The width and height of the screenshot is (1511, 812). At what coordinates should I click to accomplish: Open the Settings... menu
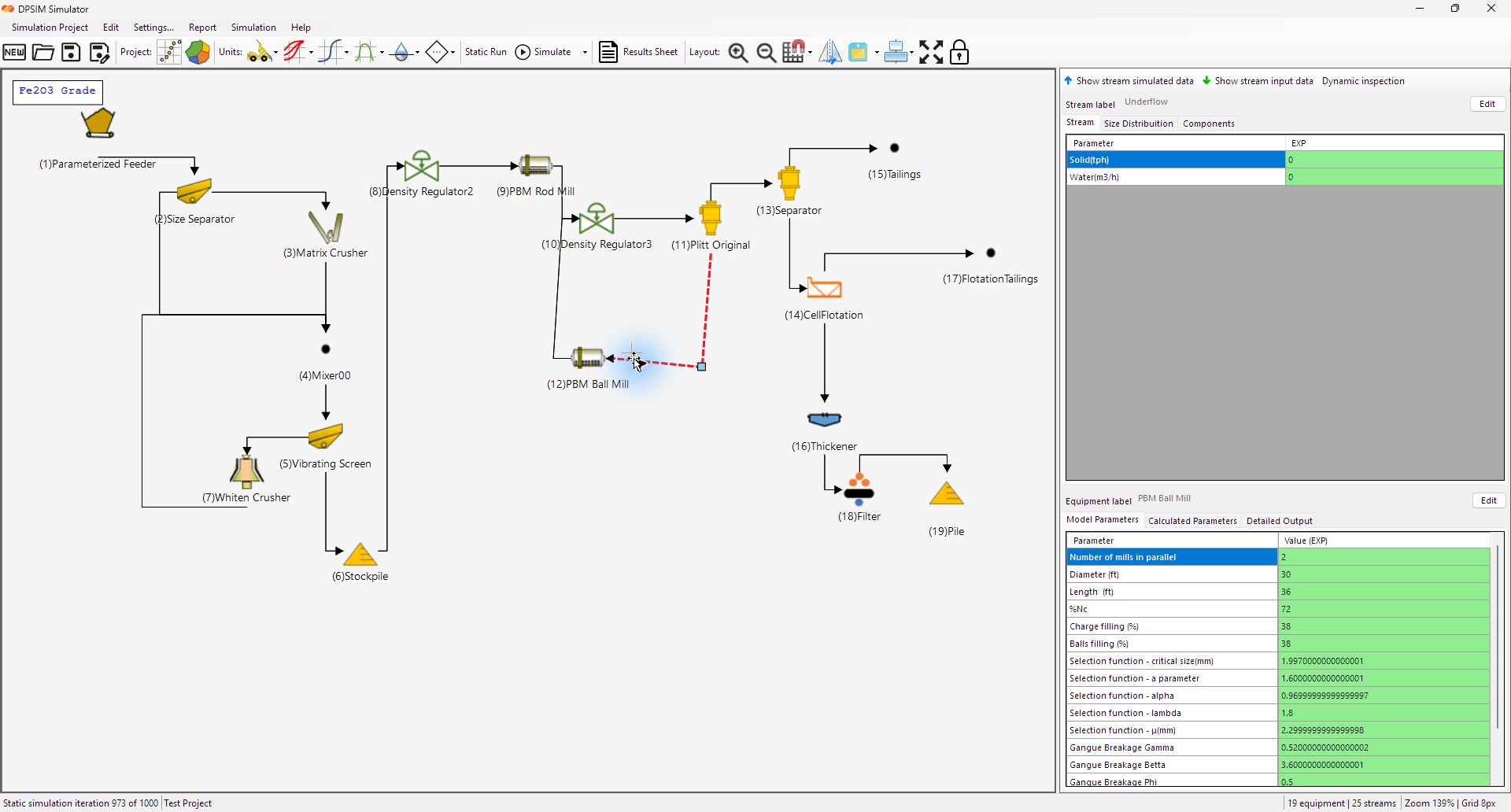tap(153, 28)
